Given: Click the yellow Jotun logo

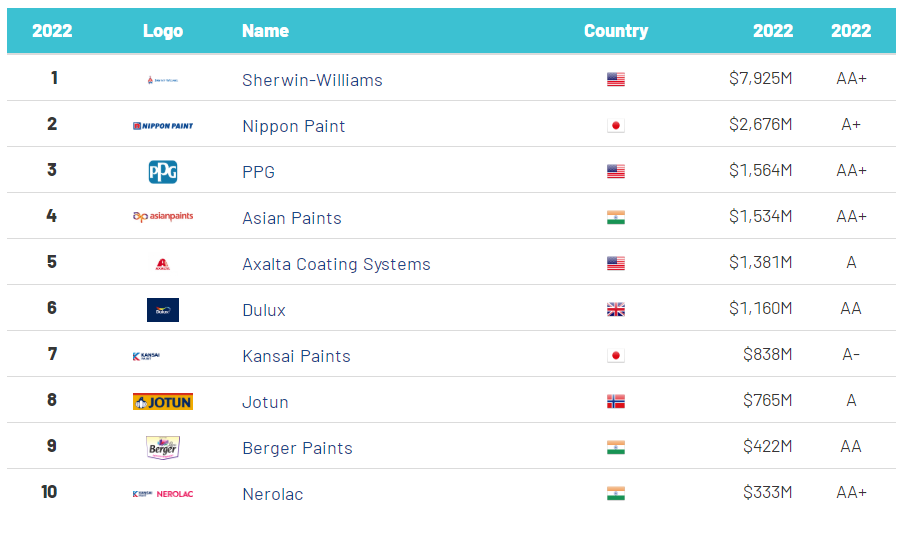Looking at the screenshot, I should point(163,402).
